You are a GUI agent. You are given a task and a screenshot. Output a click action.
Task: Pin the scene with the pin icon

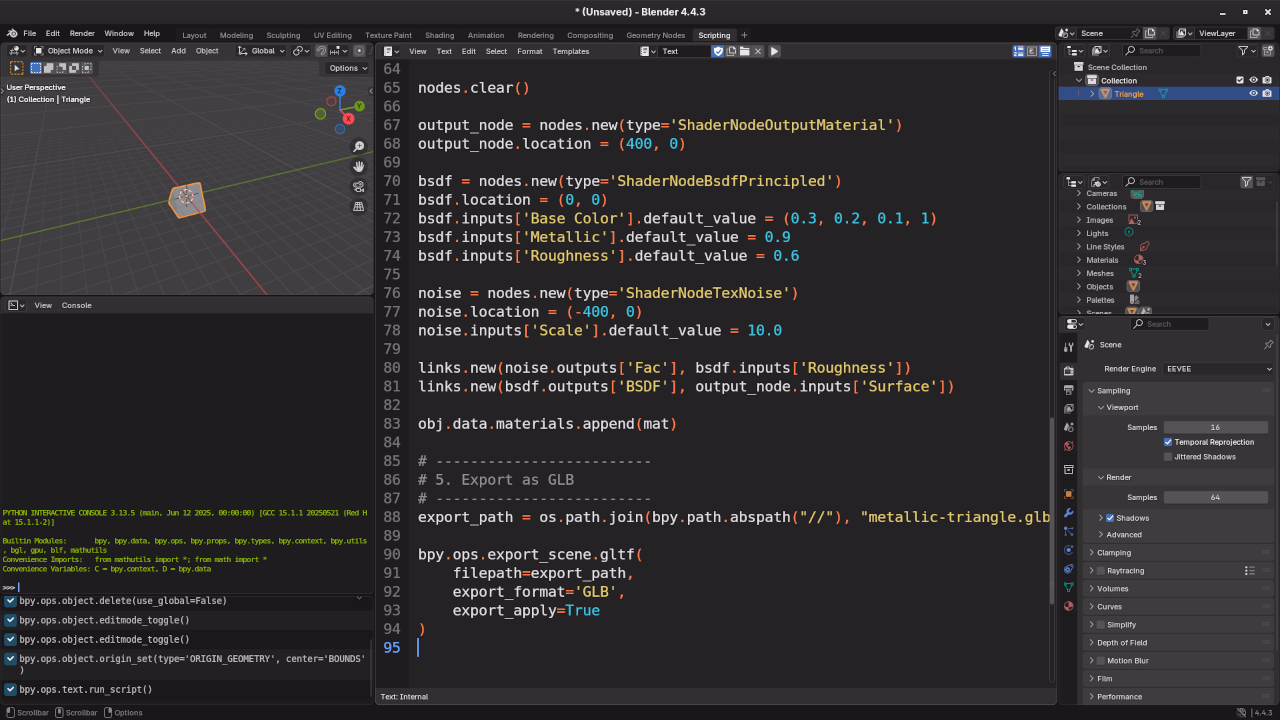[x=1135, y=33]
